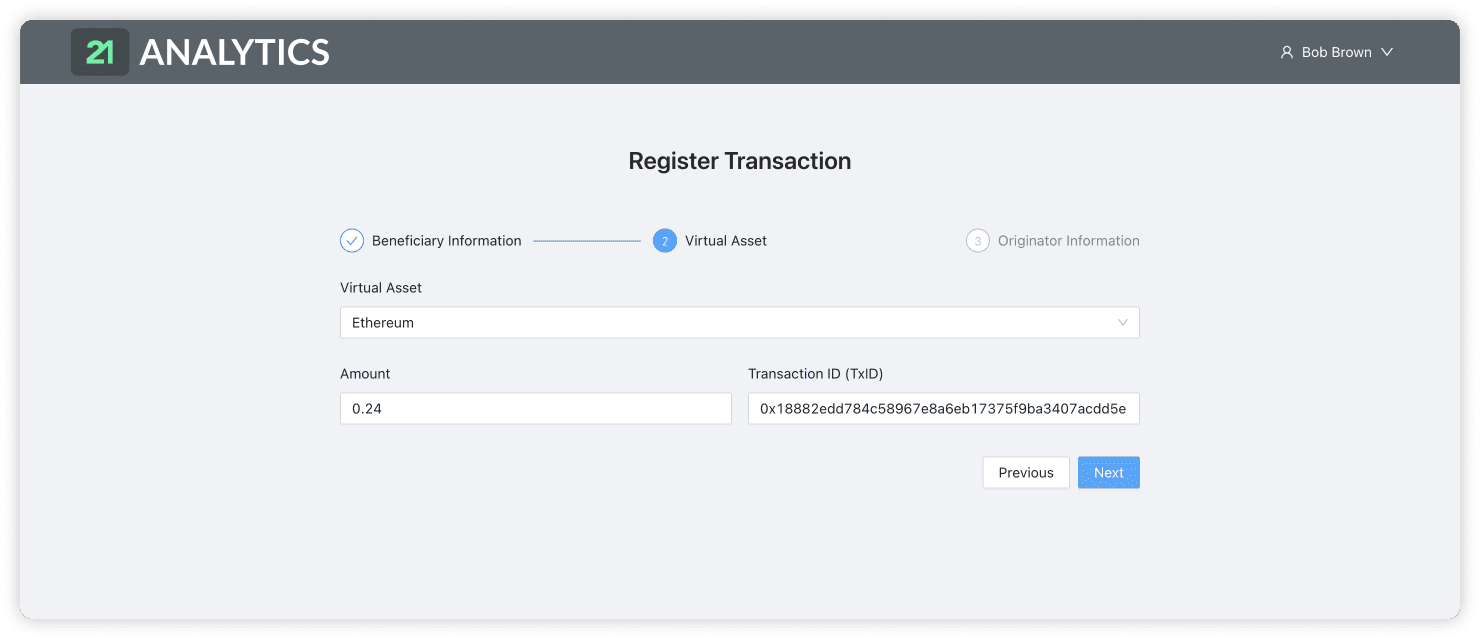Select the Virtual Asset step label
Image resolution: width=1480 pixels, height=639 pixels.
[726, 241]
